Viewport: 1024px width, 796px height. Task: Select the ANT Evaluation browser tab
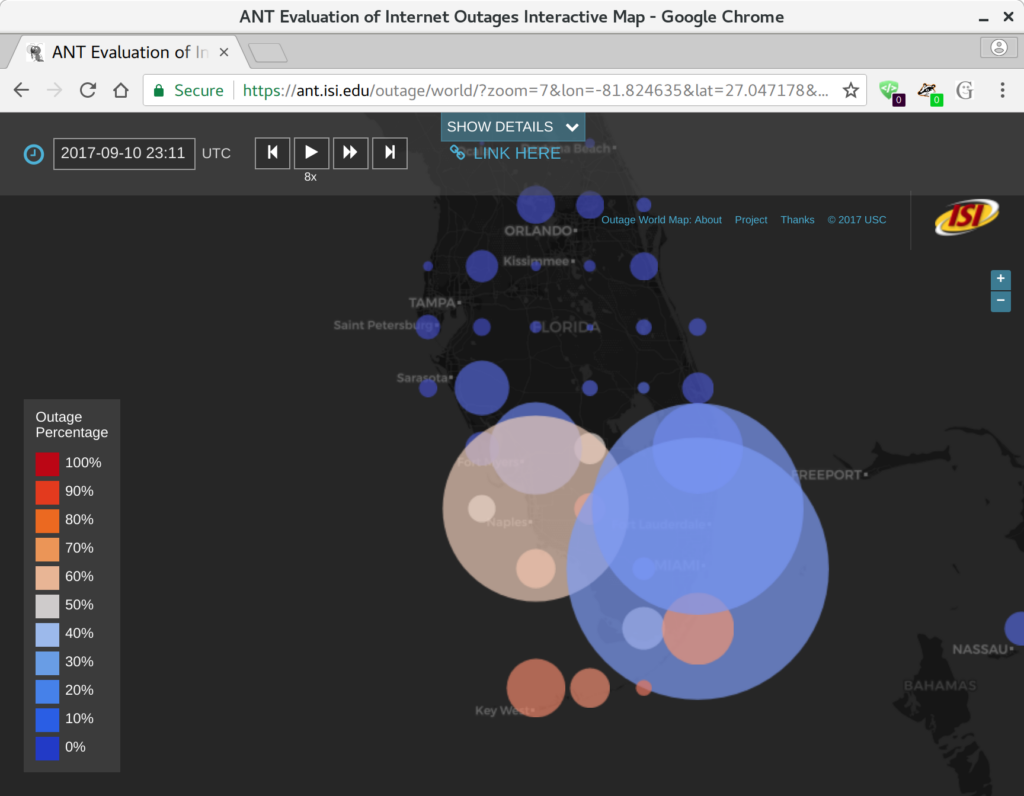click(127, 52)
